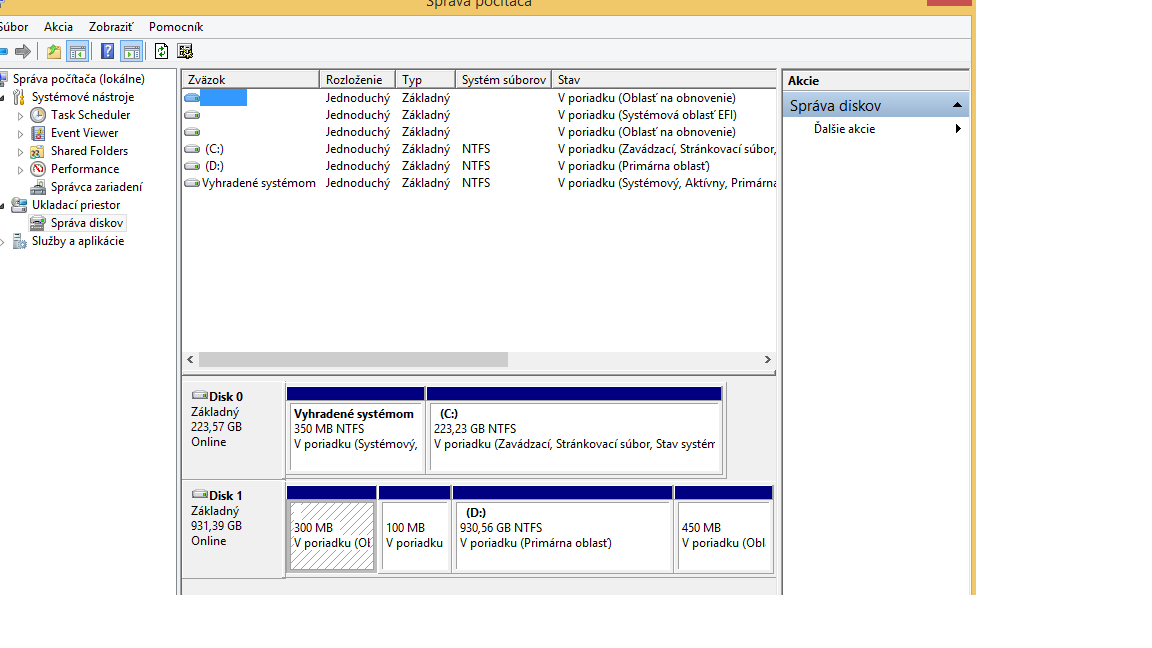The image size is (1152, 648).
Task: Click the drive icon of the selected first volume row
Action: pyautogui.click(x=192, y=98)
